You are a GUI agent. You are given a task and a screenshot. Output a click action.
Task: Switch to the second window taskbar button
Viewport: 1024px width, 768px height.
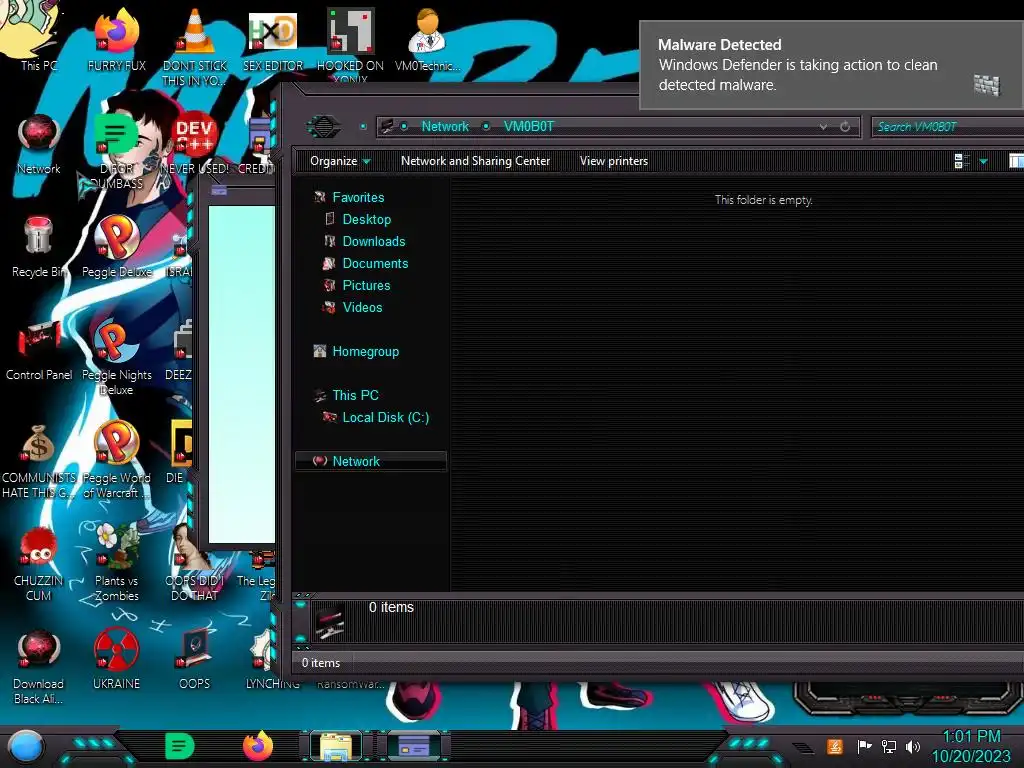pyautogui.click(x=414, y=746)
